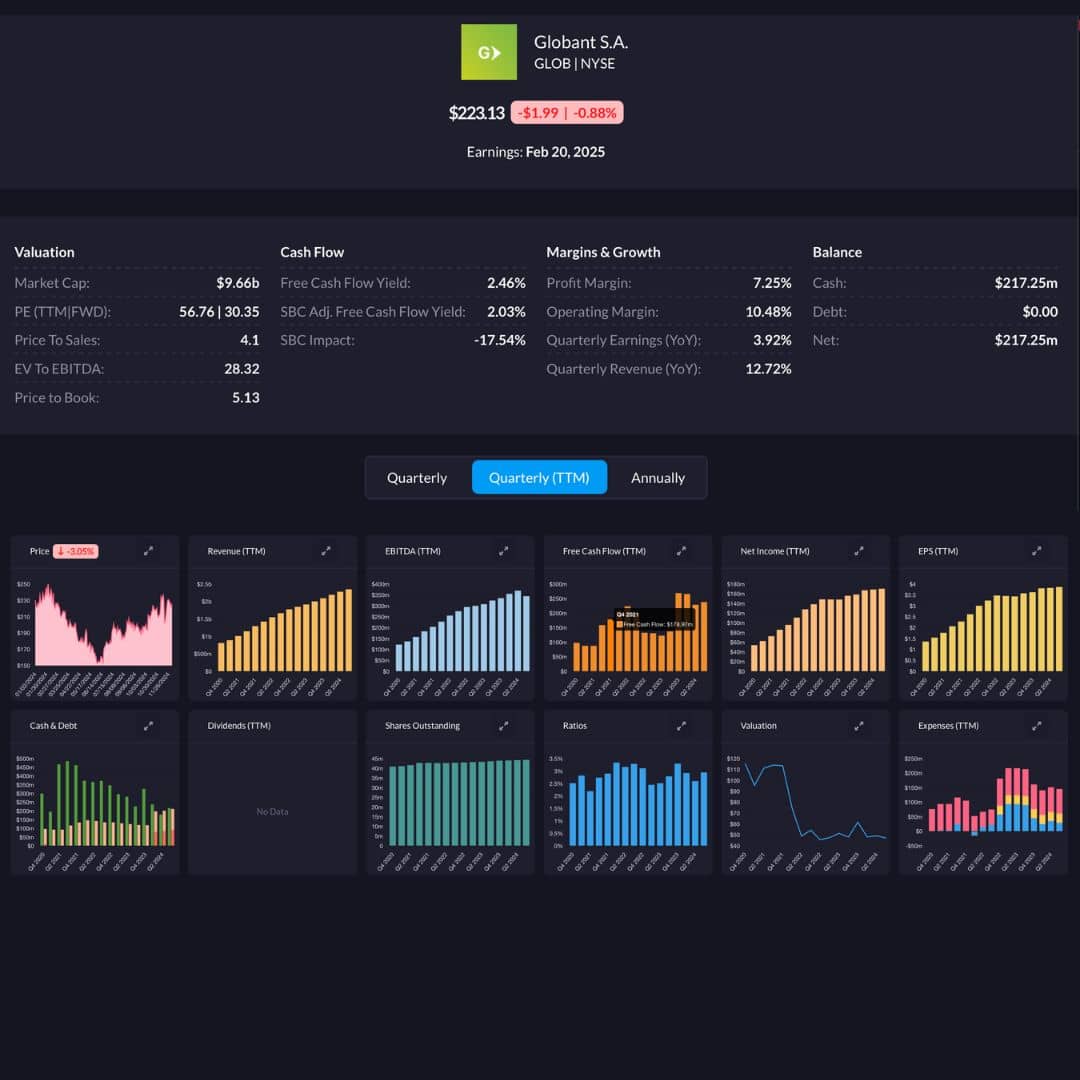Screen dimensions: 1080x1080
Task: Click the -3.05% badge on Price chart
Action: [76, 551]
